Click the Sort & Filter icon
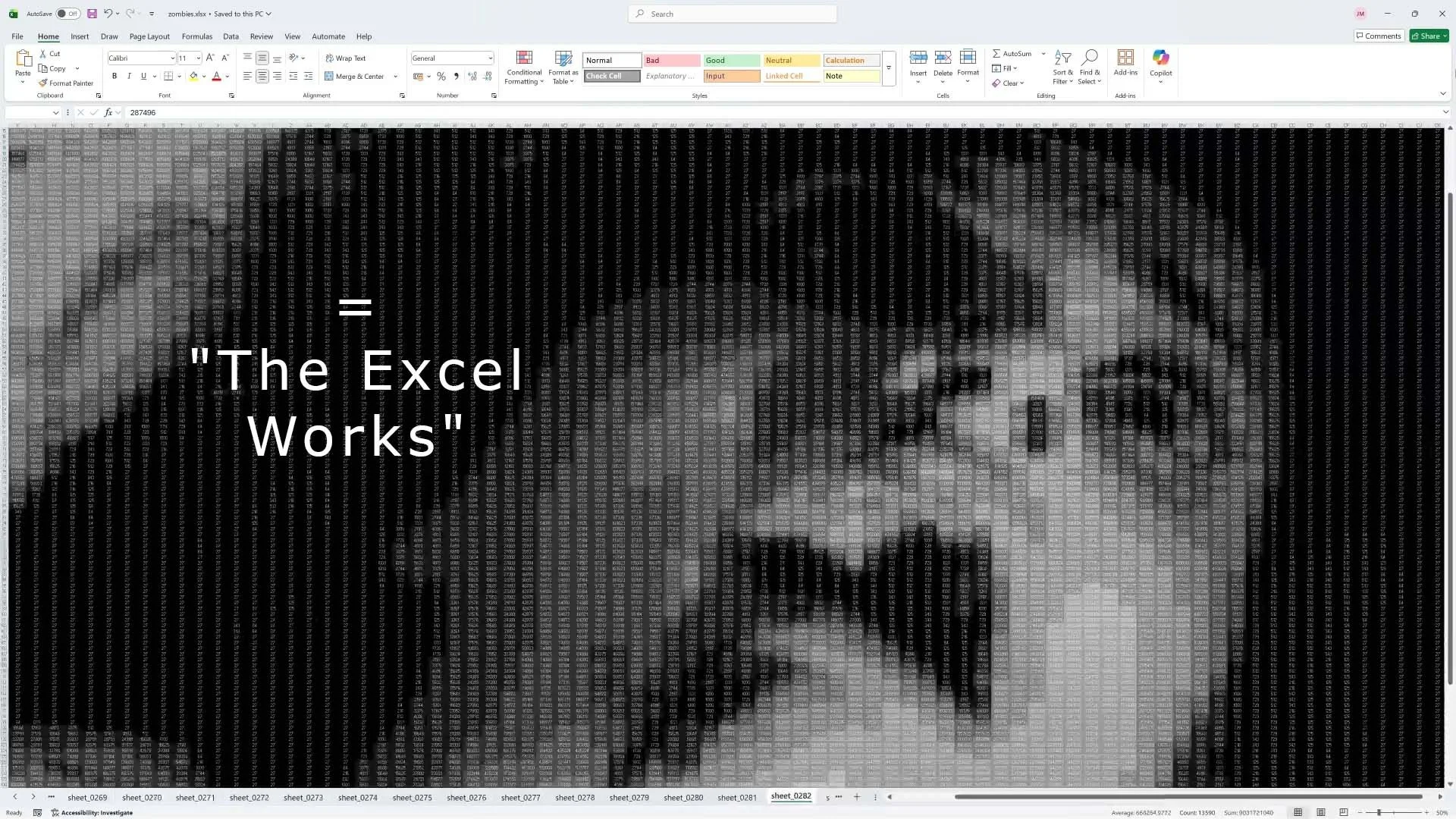This screenshot has height=819, width=1456. (x=1062, y=58)
